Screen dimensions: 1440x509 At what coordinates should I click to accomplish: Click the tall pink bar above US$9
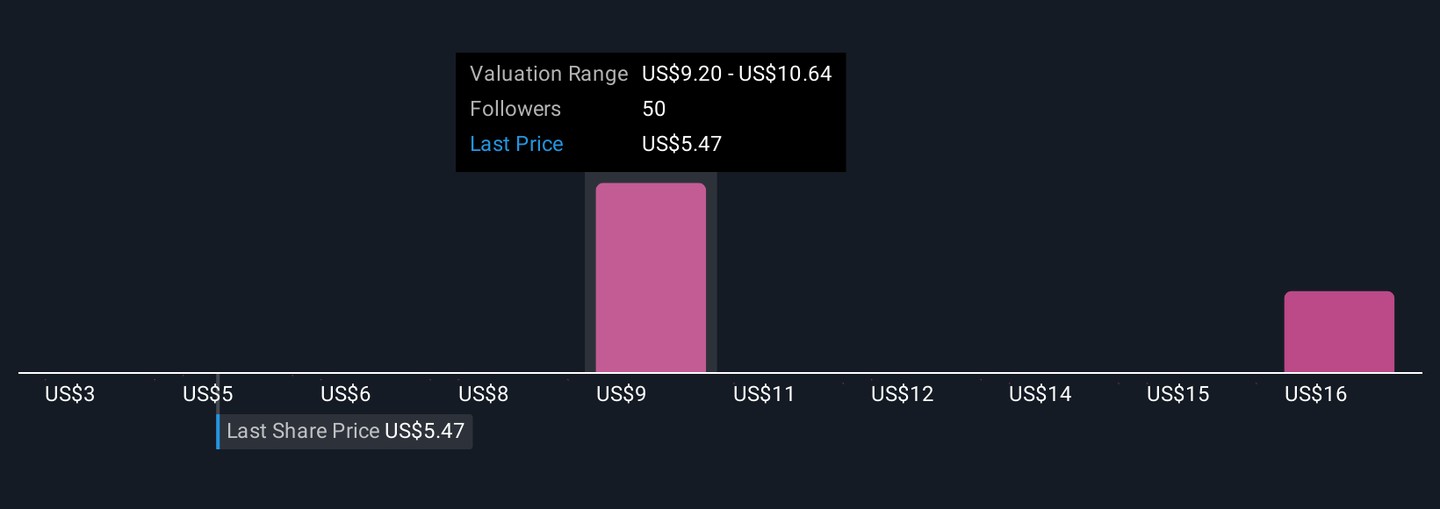tap(650, 278)
